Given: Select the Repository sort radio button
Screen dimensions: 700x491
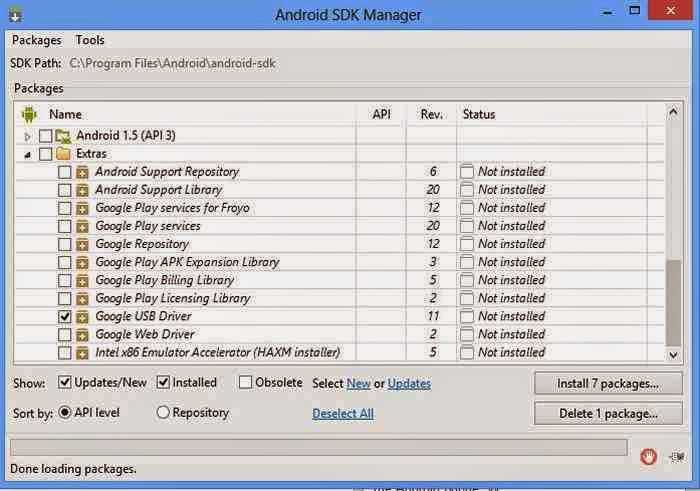Looking at the screenshot, I should coord(163,412).
